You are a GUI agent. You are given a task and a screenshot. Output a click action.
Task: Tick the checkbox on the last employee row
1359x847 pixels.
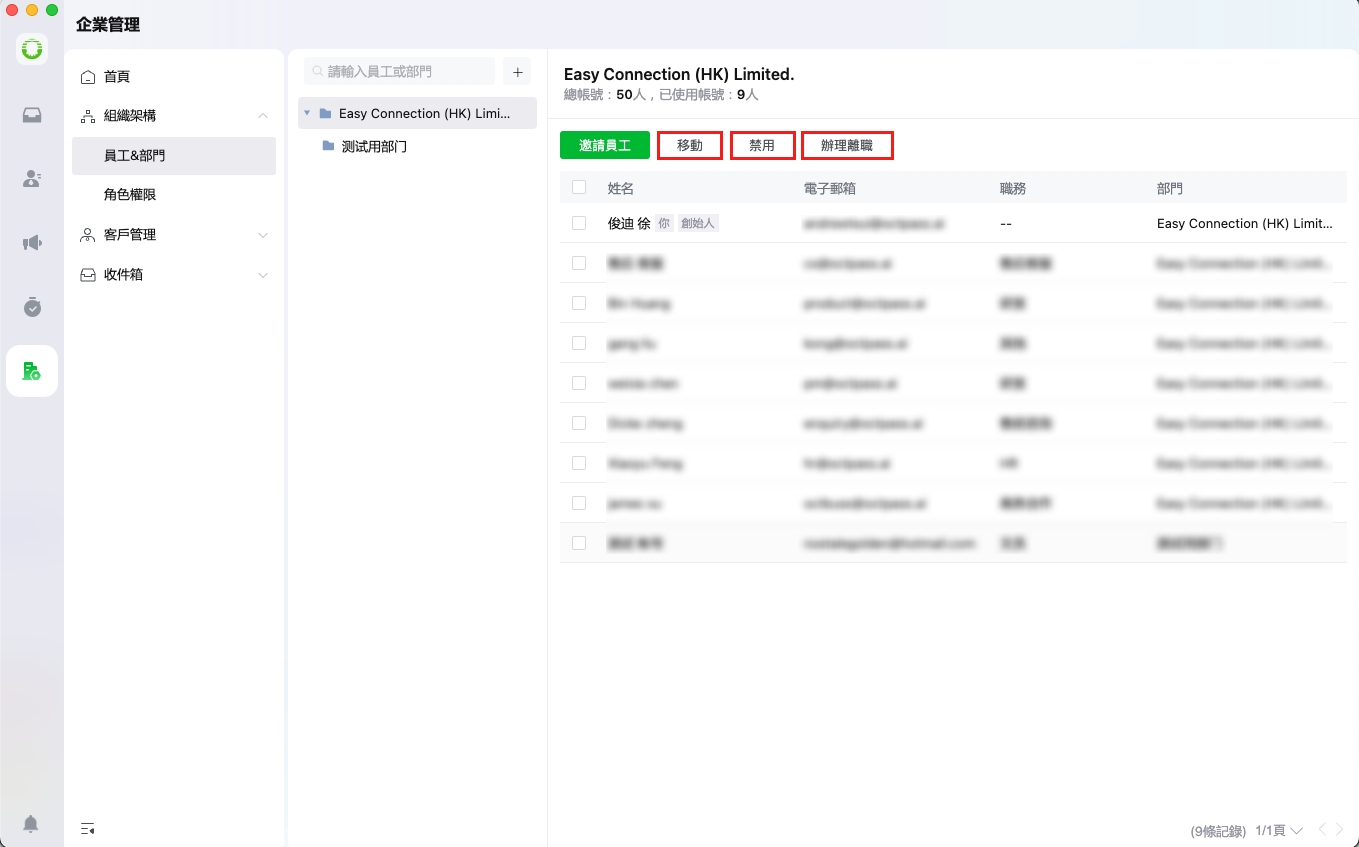(x=579, y=543)
